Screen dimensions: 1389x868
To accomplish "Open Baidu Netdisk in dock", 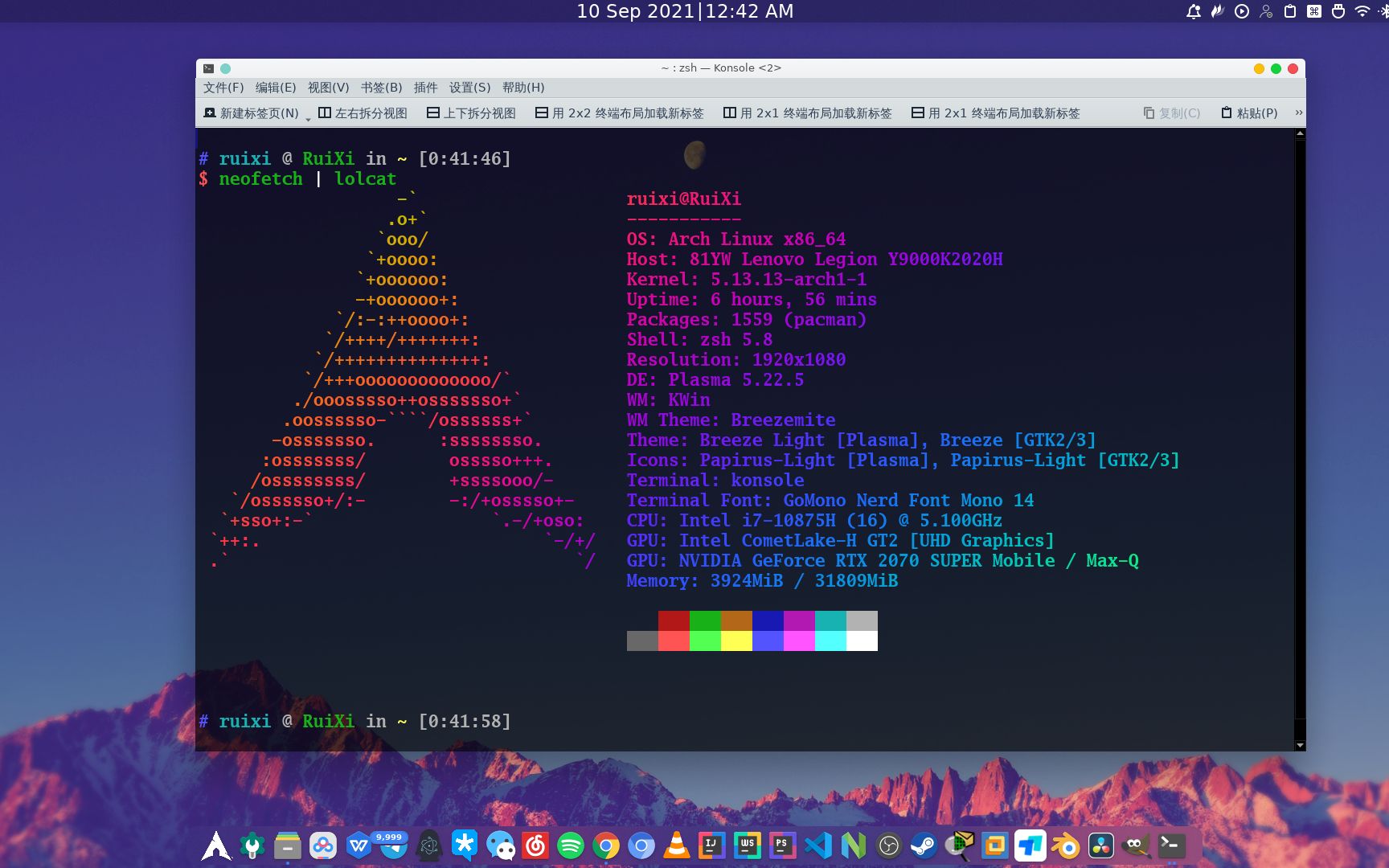I will point(323,845).
